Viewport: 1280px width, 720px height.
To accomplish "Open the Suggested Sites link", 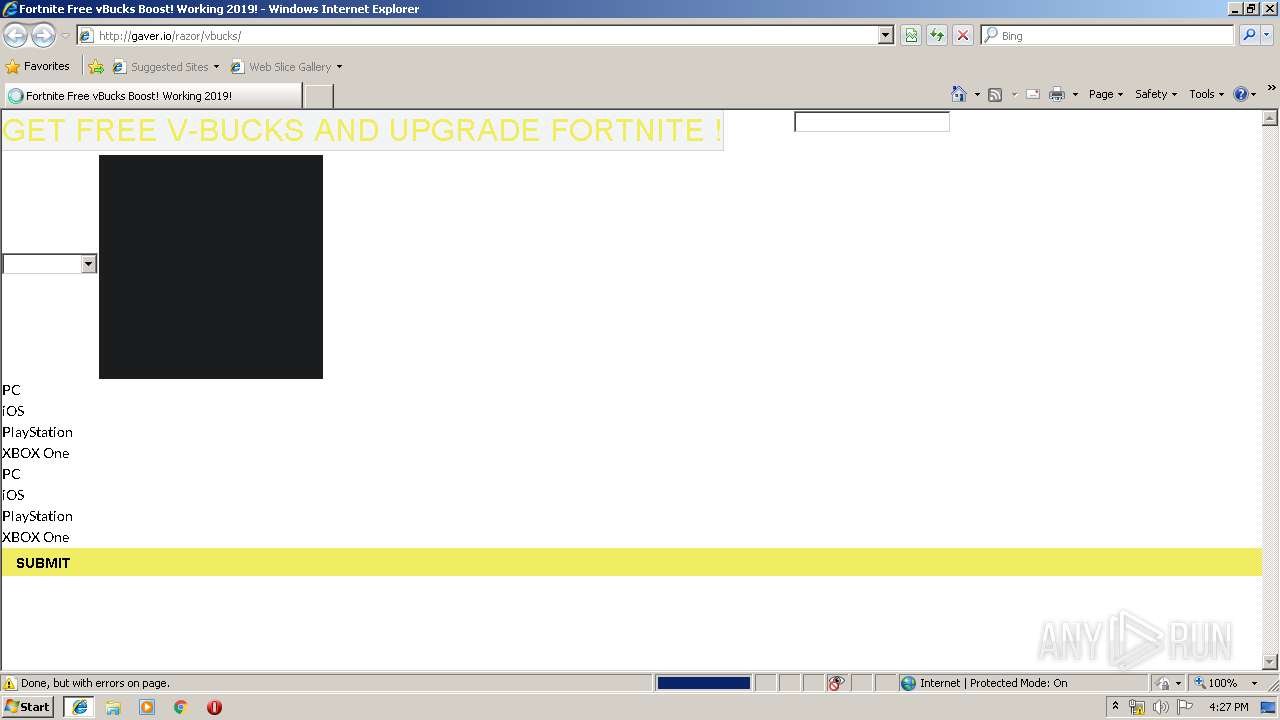I will pyautogui.click(x=165, y=67).
